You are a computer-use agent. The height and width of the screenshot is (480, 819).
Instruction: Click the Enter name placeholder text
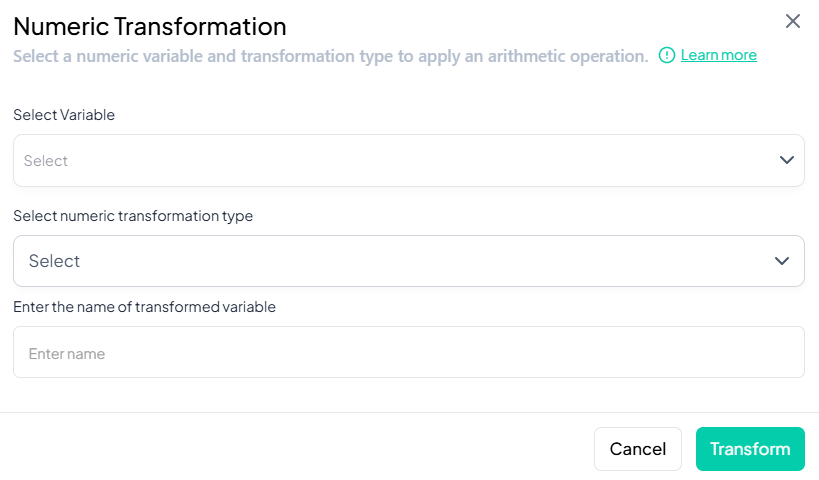click(x=67, y=354)
